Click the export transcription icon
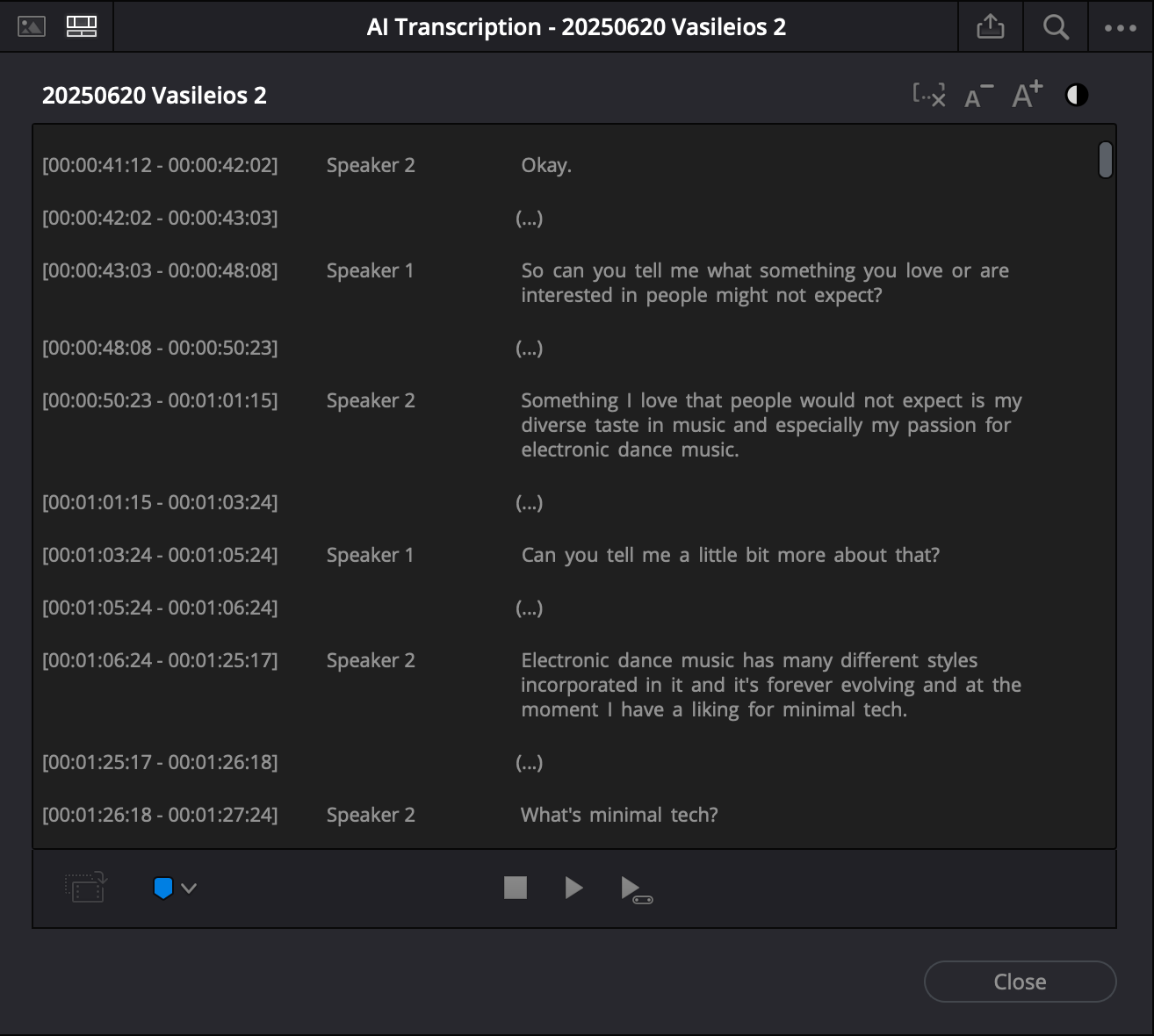This screenshot has height=1036, width=1154. (991, 26)
